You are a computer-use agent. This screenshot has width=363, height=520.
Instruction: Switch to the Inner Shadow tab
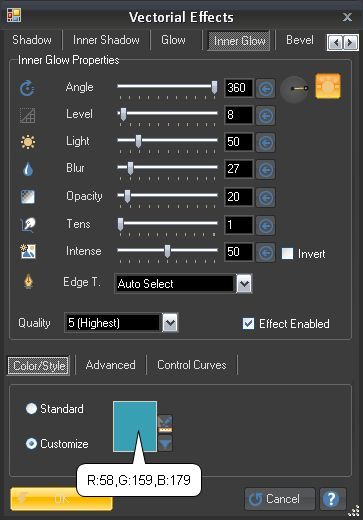pyautogui.click(x=106, y=40)
